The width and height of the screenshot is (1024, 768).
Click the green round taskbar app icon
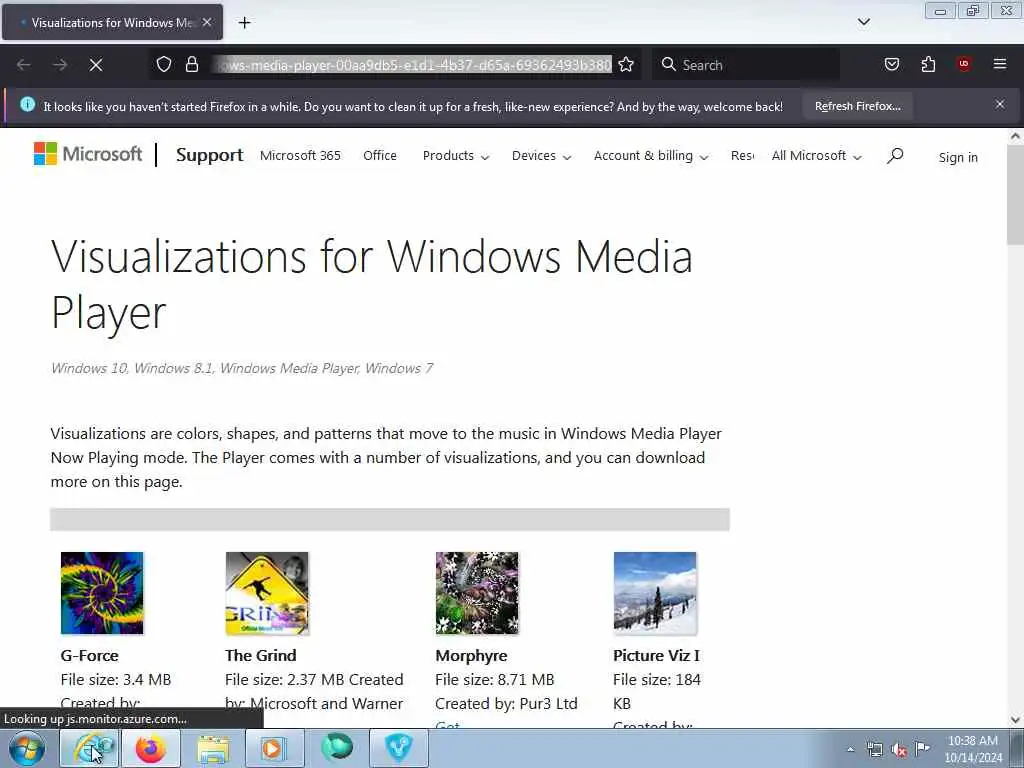click(337, 748)
